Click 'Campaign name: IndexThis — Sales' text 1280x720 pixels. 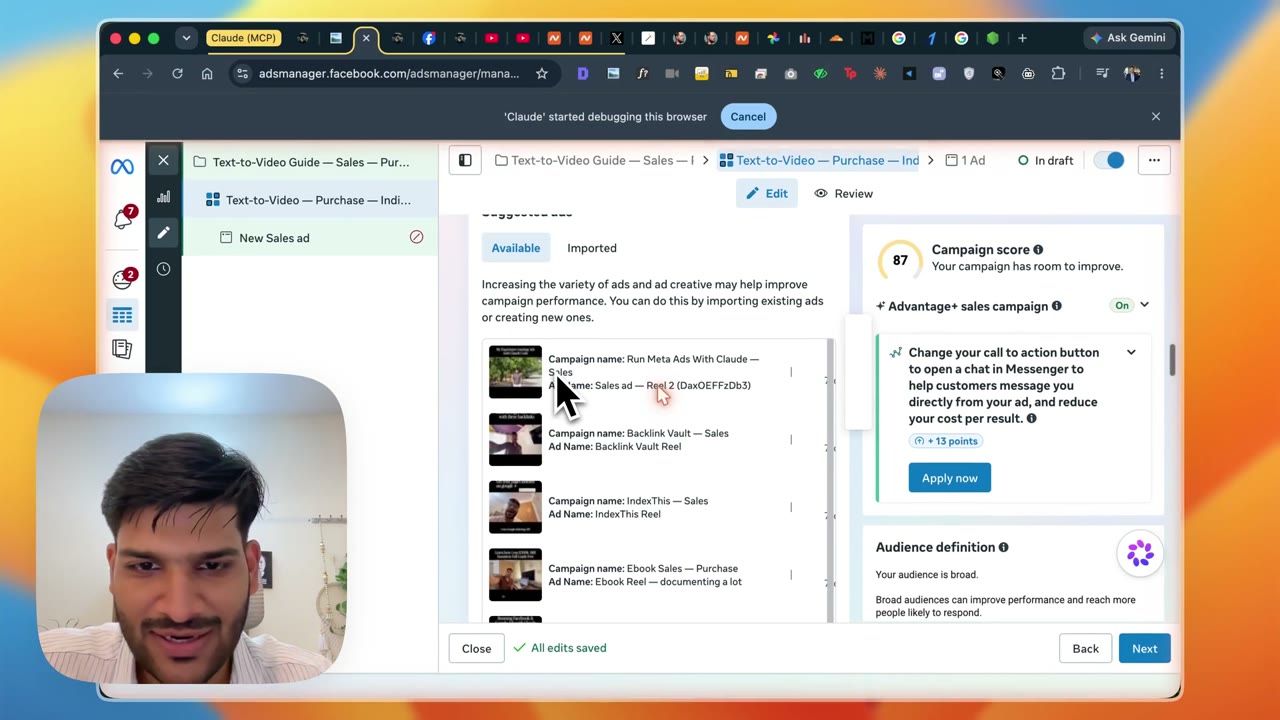[x=628, y=501]
